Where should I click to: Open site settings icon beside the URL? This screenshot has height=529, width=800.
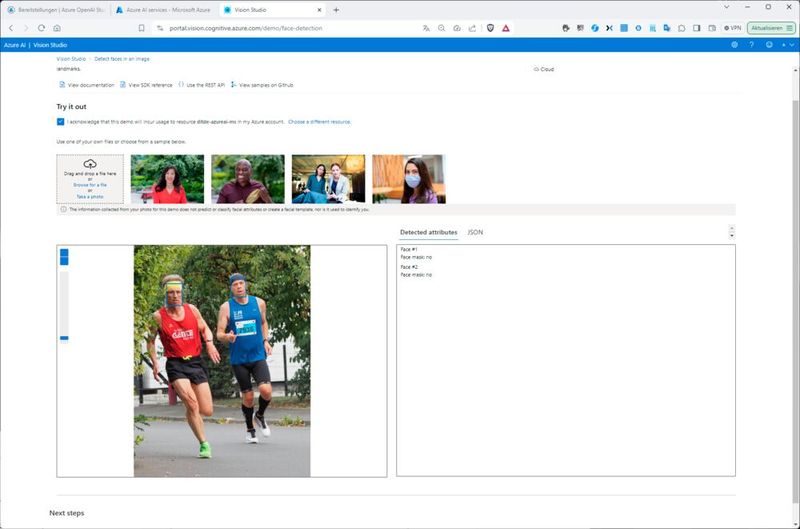click(x=160, y=28)
